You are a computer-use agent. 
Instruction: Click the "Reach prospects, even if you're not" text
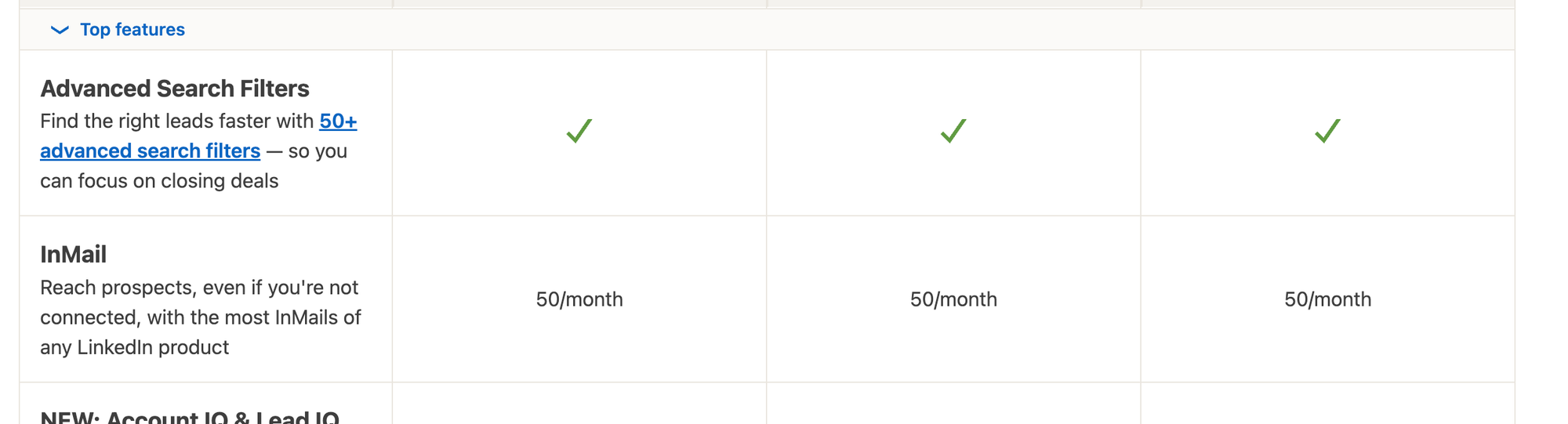coord(199,288)
